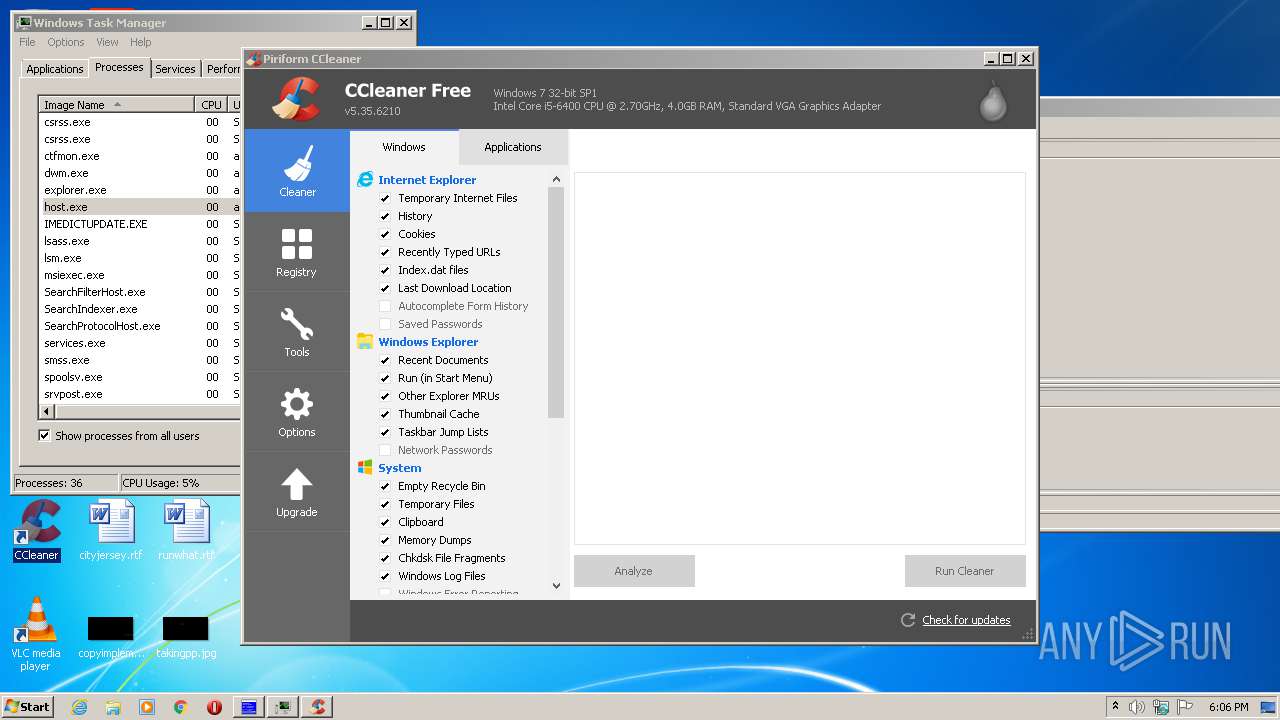Click the volume speaker tray icon
1280x720 pixels.
pyautogui.click(x=1137, y=707)
